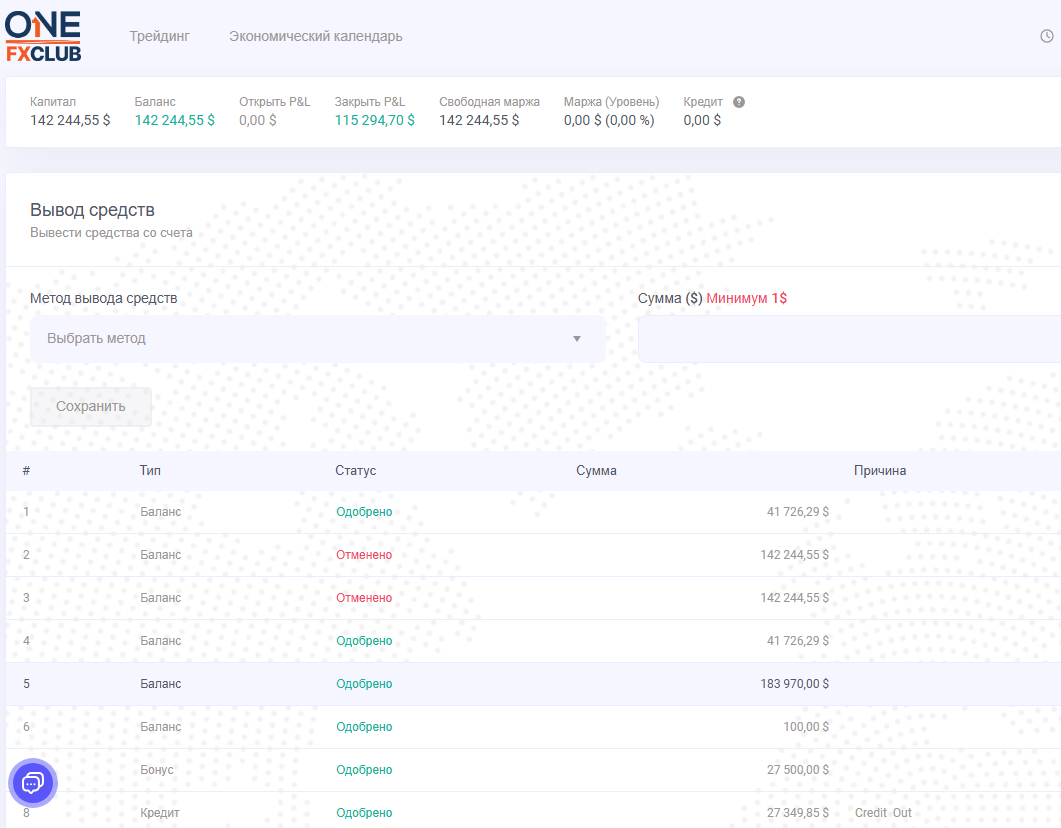Select the Бонус row of 27 500,00 $
The image size is (1061, 828).
(530, 770)
